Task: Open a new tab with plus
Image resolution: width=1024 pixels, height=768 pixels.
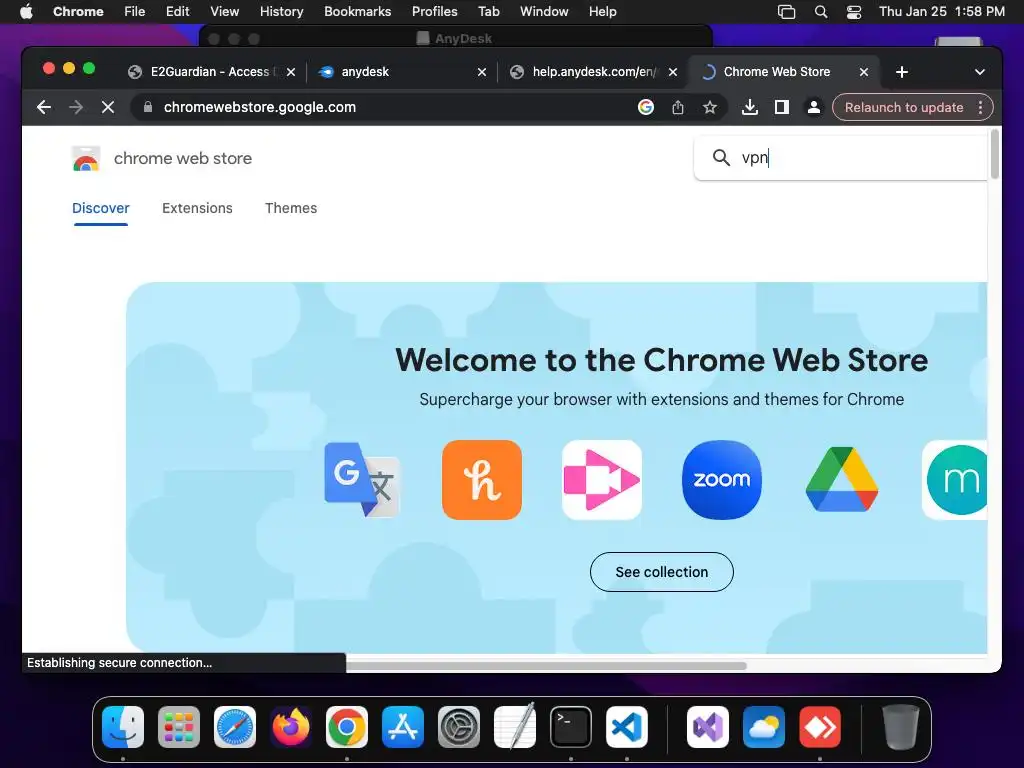Action: [902, 72]
